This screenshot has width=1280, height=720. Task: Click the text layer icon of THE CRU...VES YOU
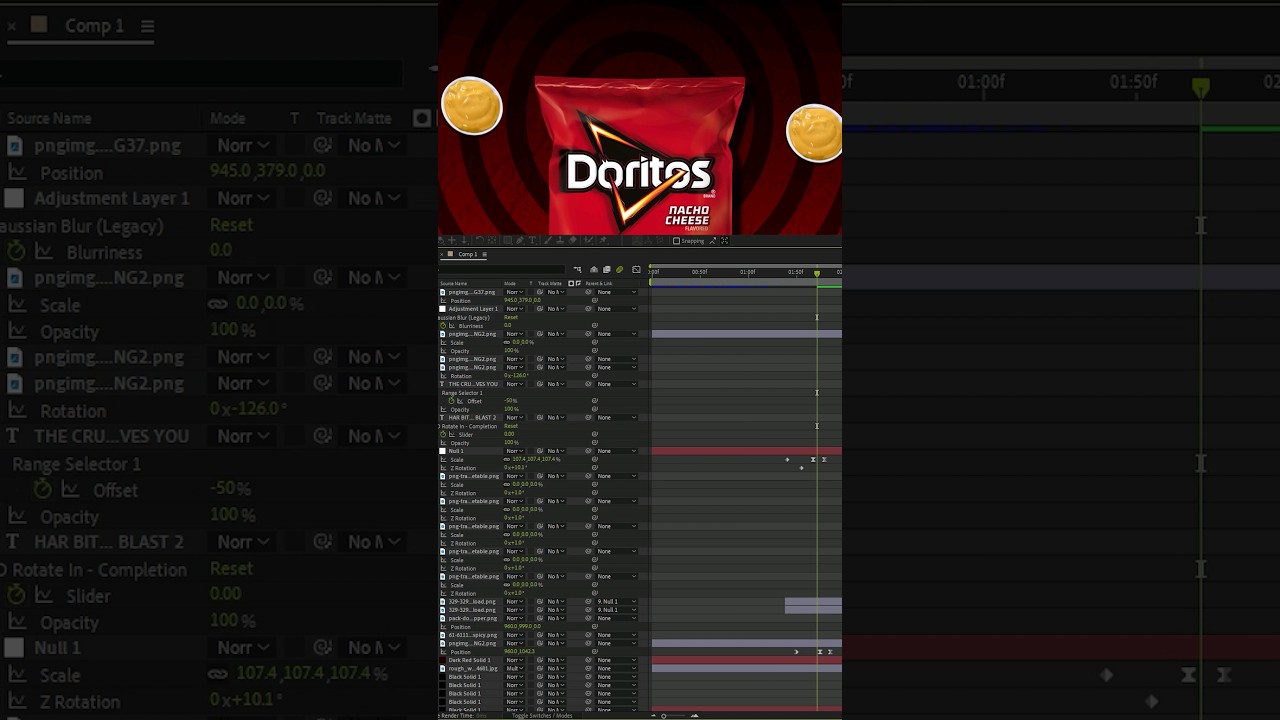click(x=443, y=384)
